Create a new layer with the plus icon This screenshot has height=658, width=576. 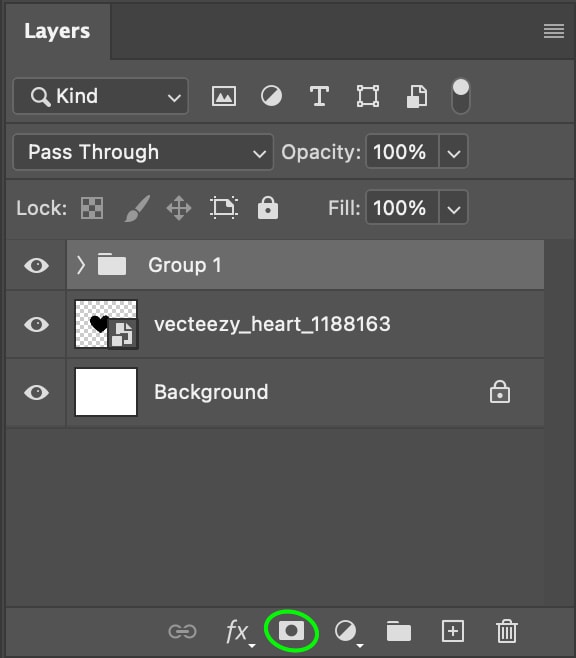click(453, 631)
